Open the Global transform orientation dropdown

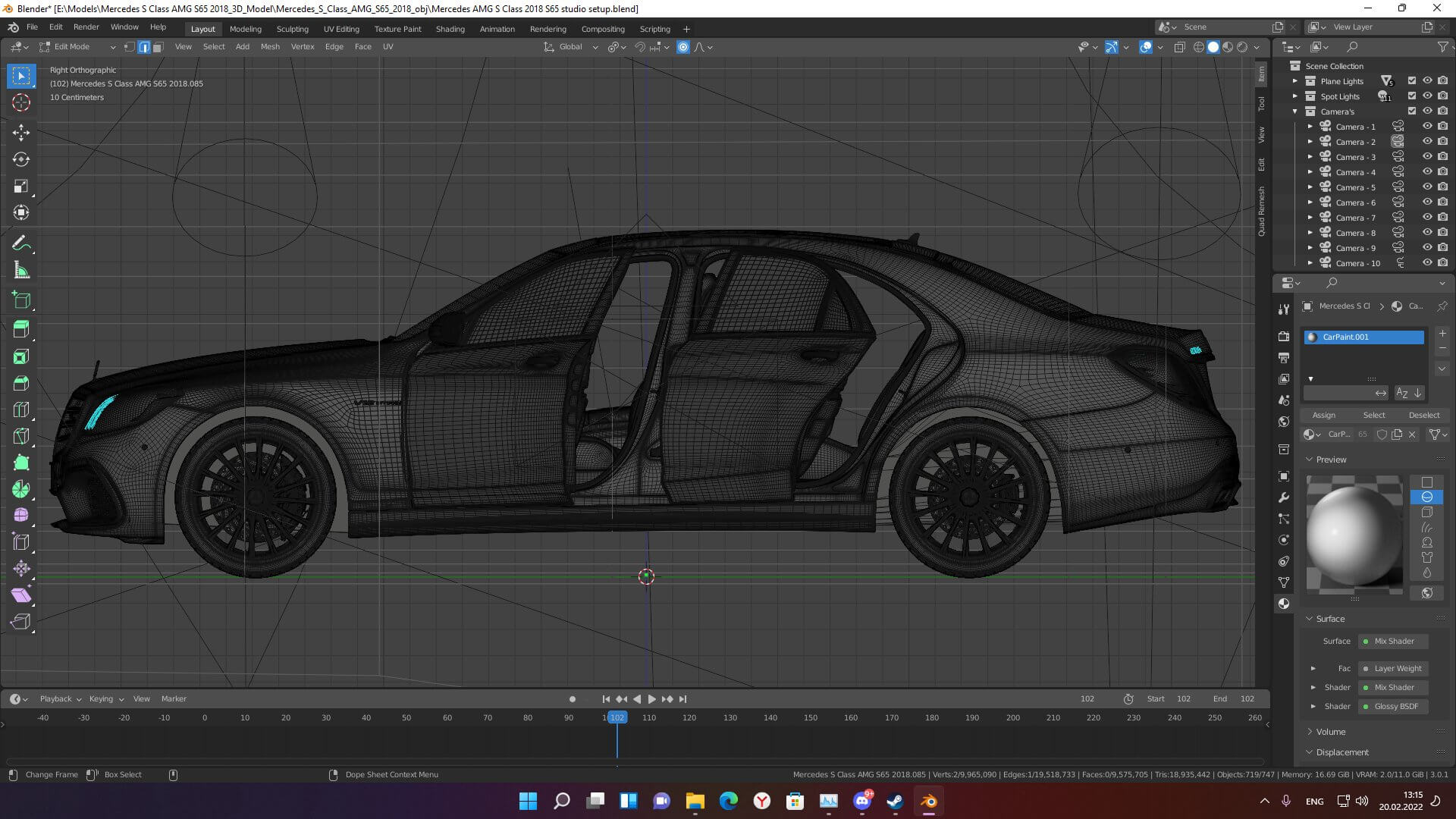pyautogui.click(x=570, y=47)
